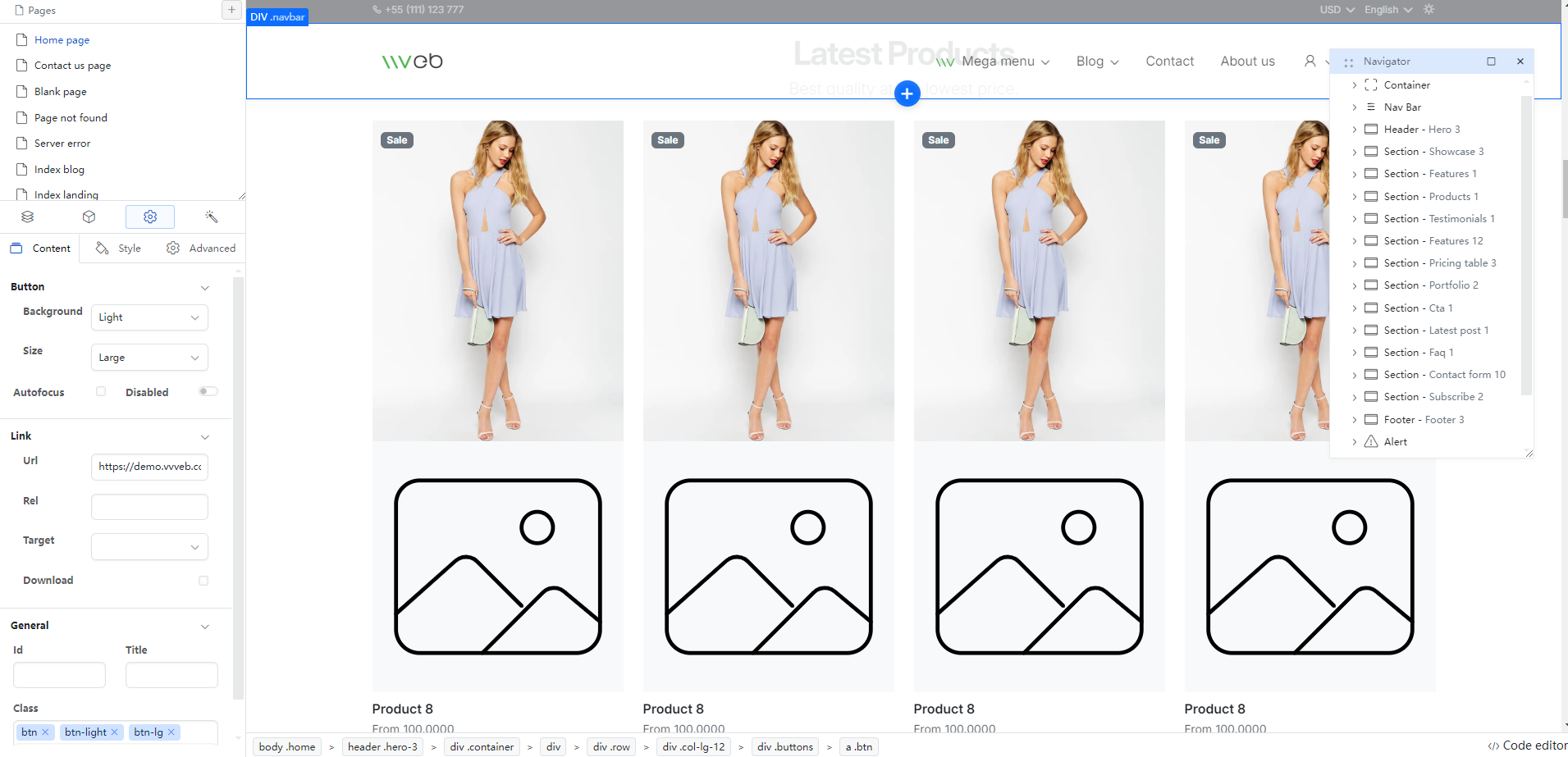The image size is (1568, 757).
Task: Toggle the Disabled switch
Action: click(x=208, y=392)
